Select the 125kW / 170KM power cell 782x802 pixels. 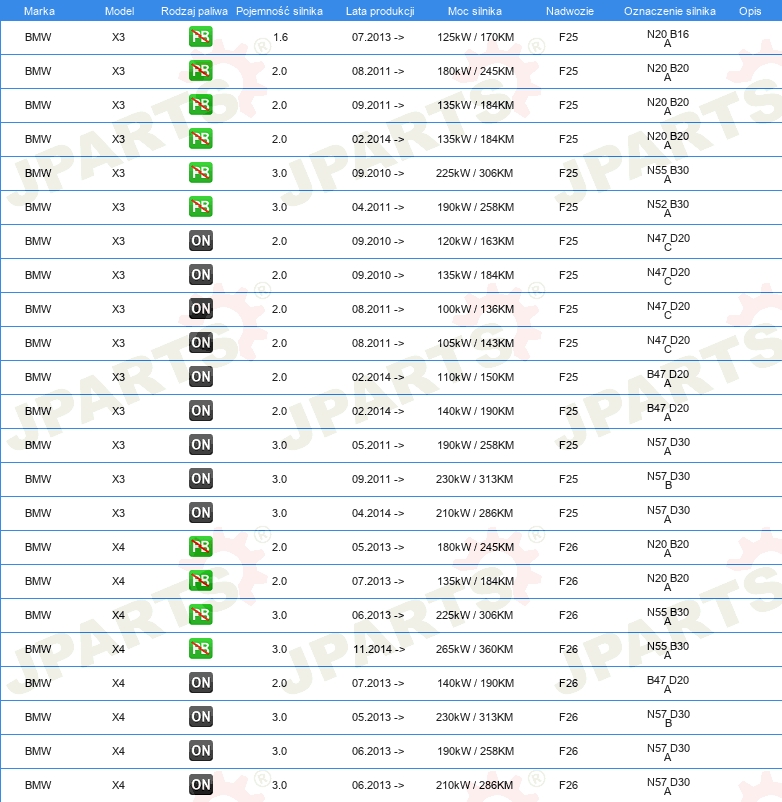tap(475, 37)
